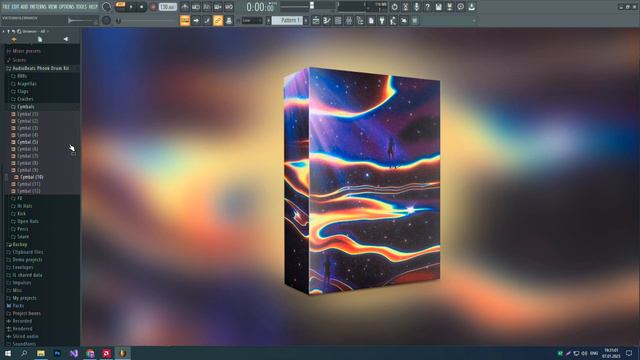Open File Explorer from taskbar
This screenshot has width=640, height=360.
coord(41,353)
